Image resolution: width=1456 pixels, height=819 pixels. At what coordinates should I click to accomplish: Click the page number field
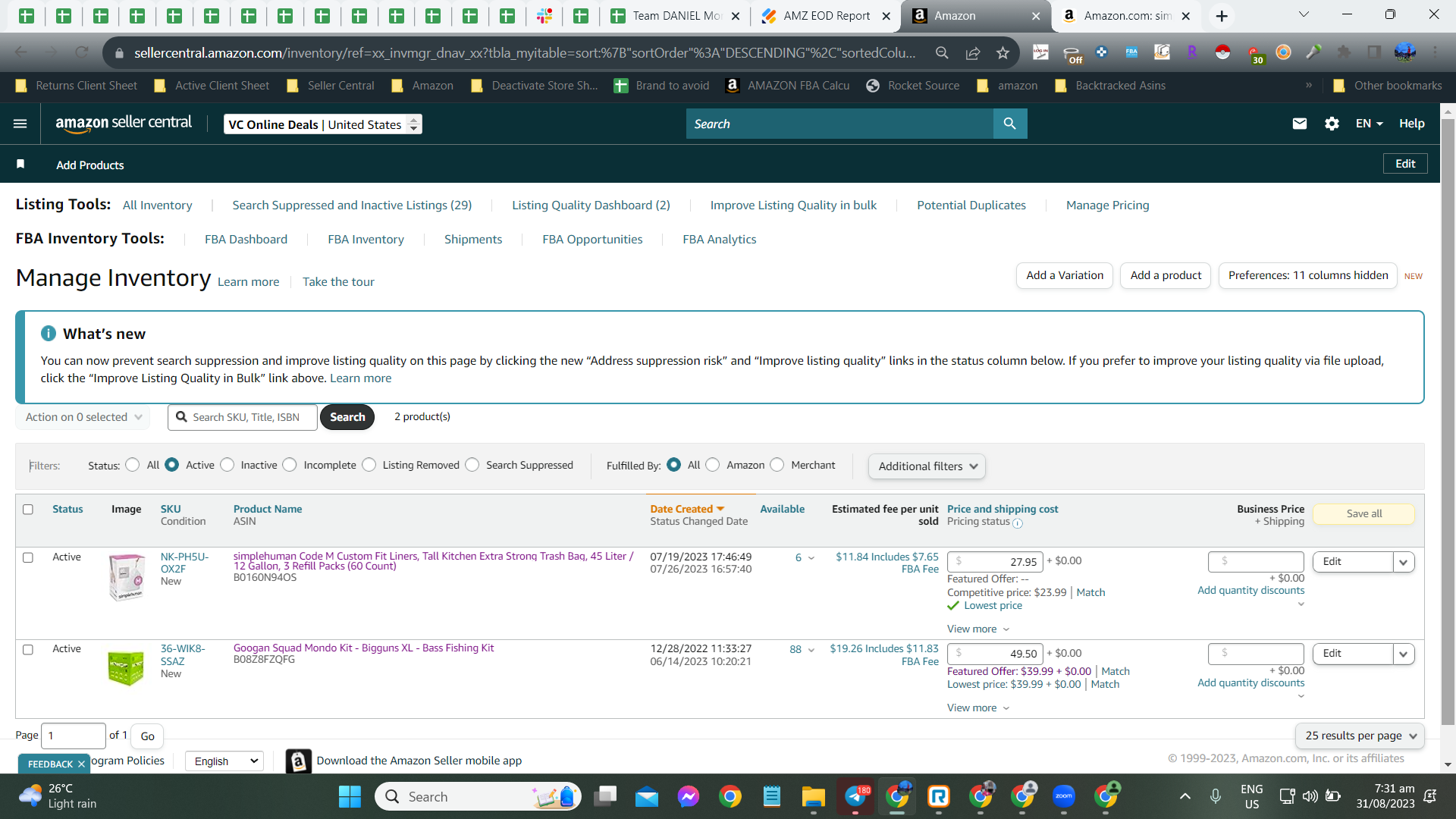(74, 736)
